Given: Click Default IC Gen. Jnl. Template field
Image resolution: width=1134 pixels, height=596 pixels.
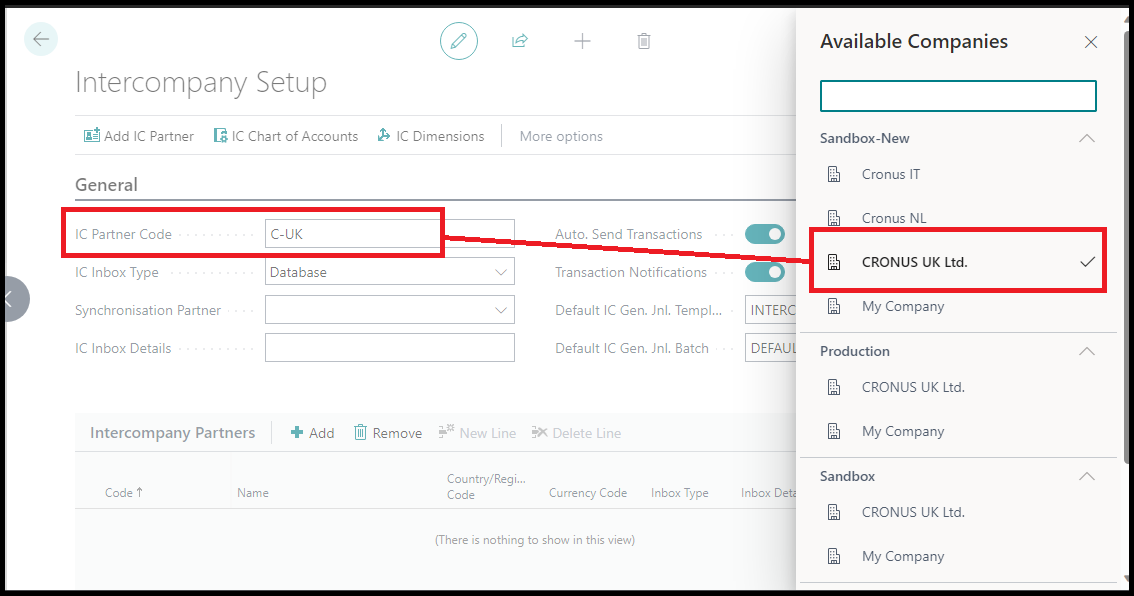Looking at the screenshot, I should click(771, 310).
